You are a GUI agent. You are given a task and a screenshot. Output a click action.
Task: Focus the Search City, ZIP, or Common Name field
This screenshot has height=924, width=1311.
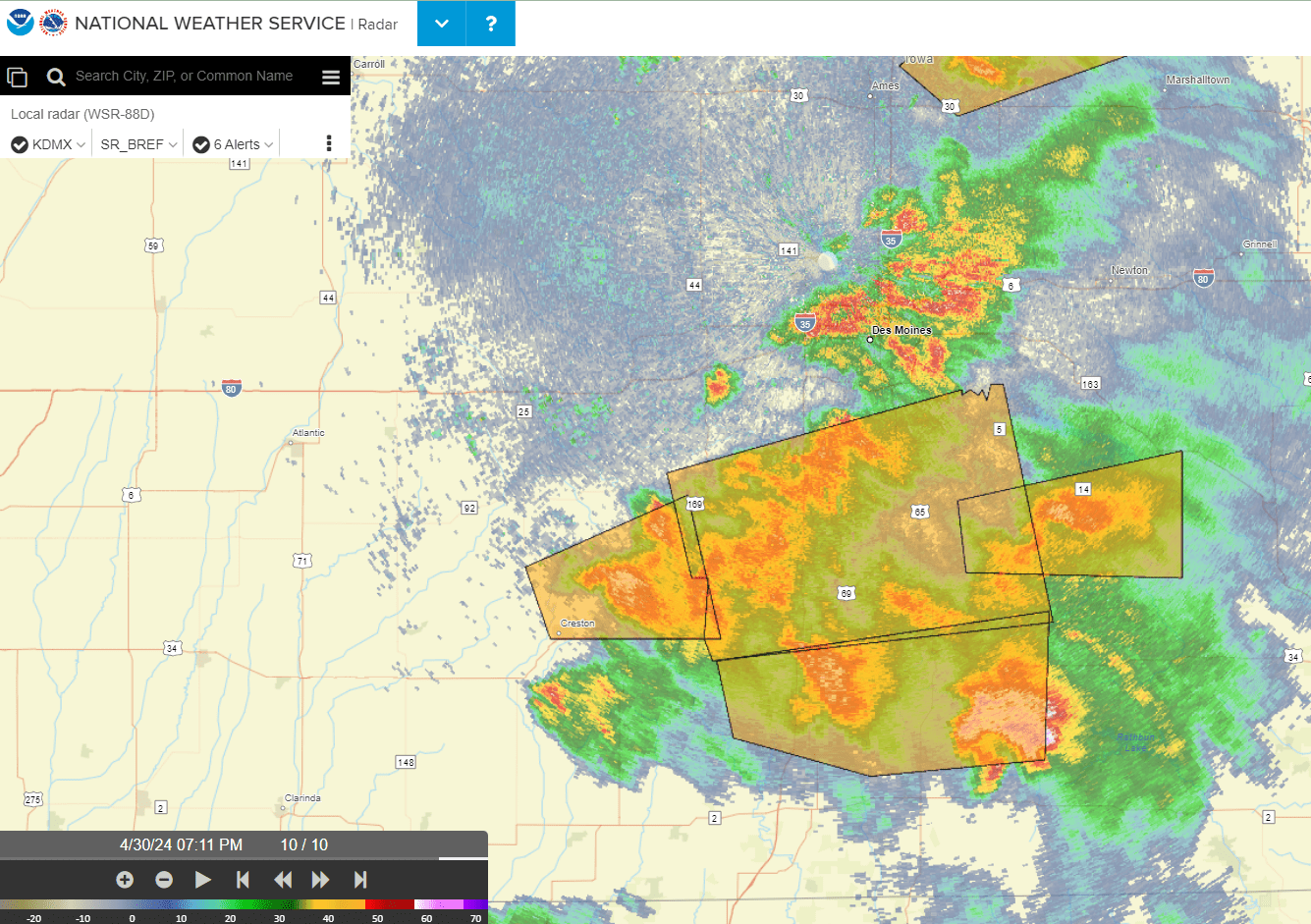[185, 76]
